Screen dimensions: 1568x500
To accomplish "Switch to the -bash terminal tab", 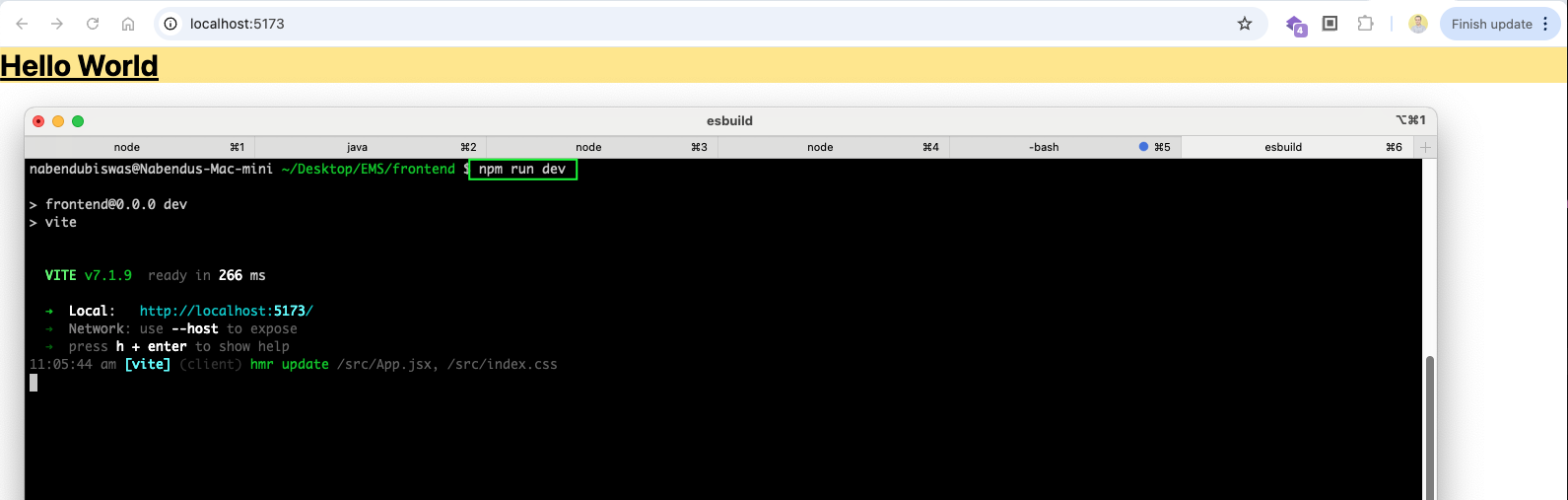I will [x=1065, y=147].
